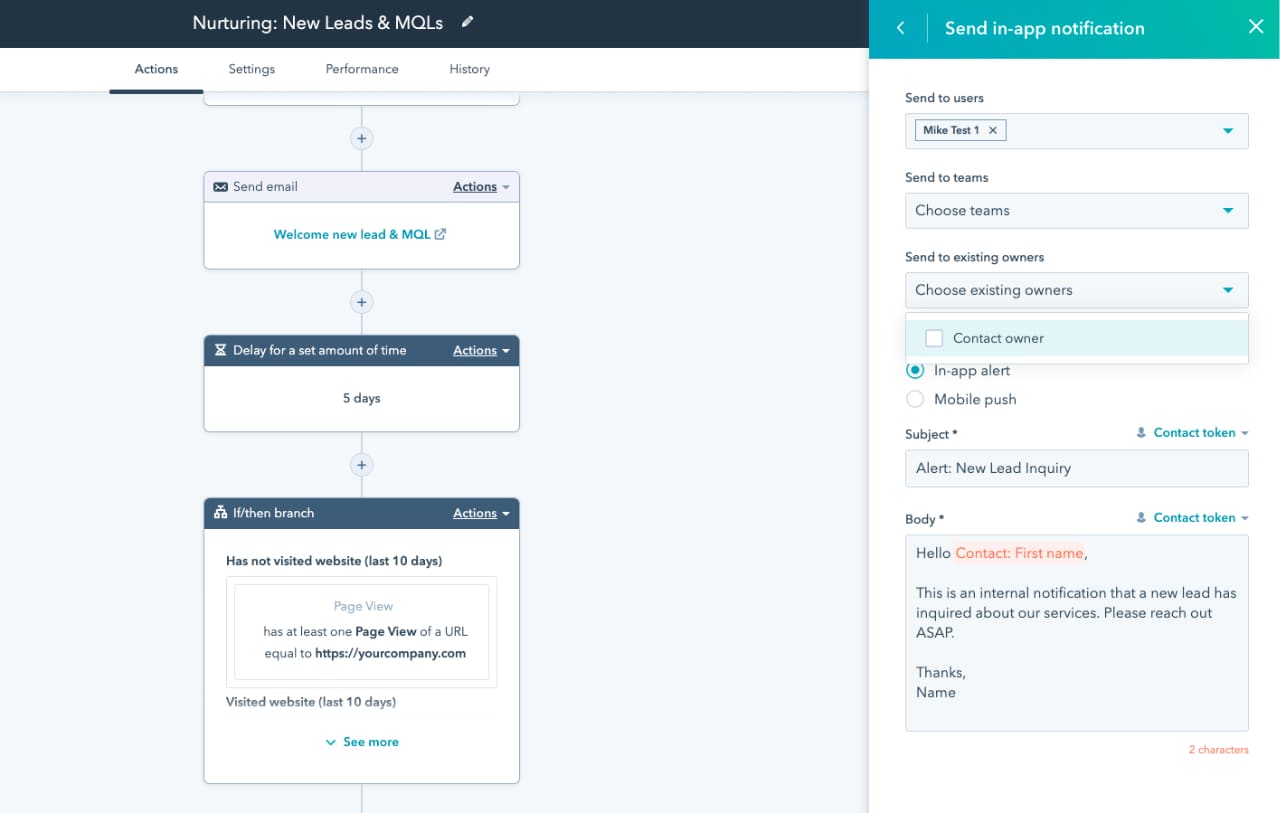Switch to the Performance tab
The image size is (1280, 813).
(x=361, y=69)
